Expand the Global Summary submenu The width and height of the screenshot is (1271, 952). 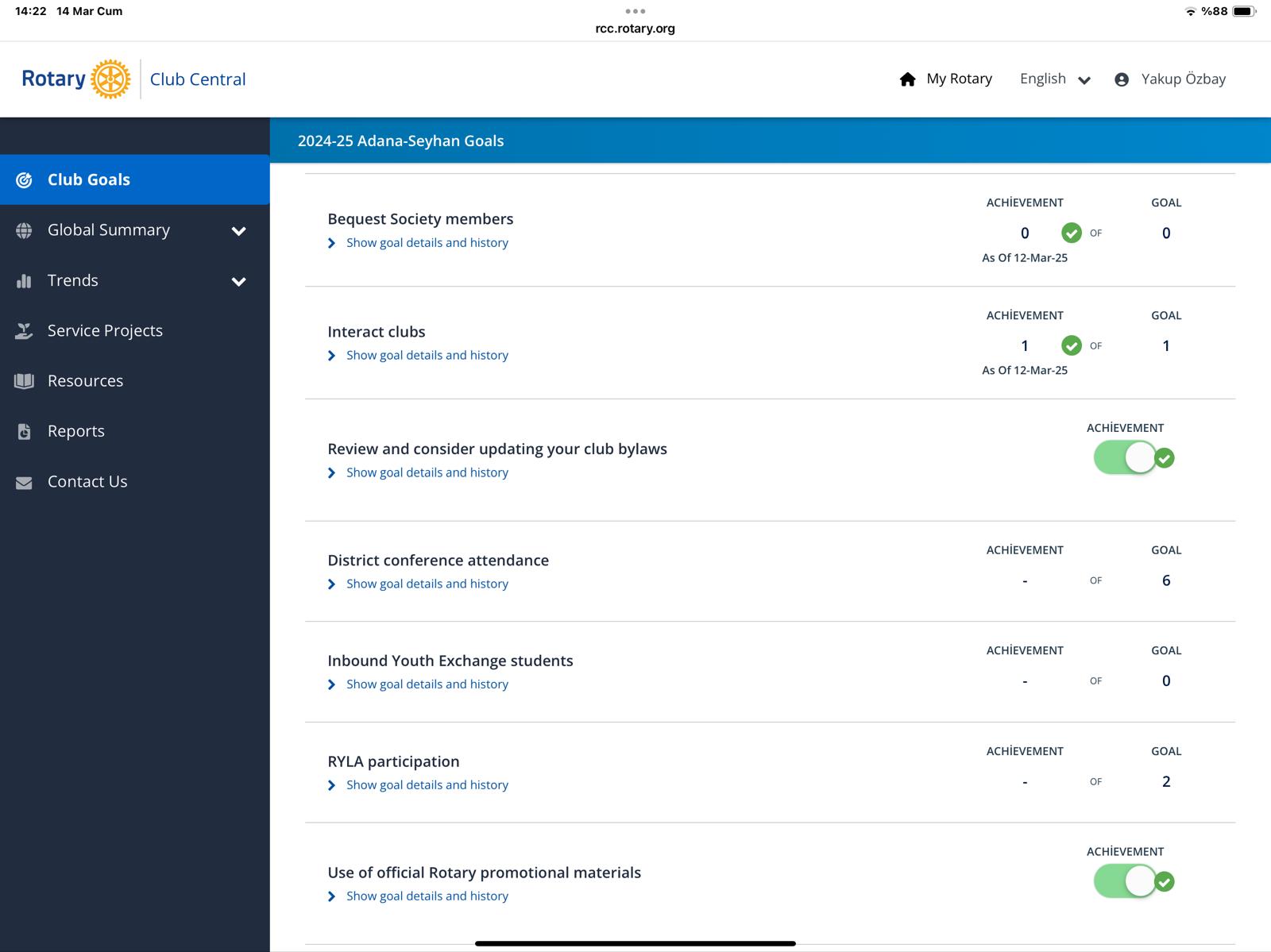tap(238, 231)
